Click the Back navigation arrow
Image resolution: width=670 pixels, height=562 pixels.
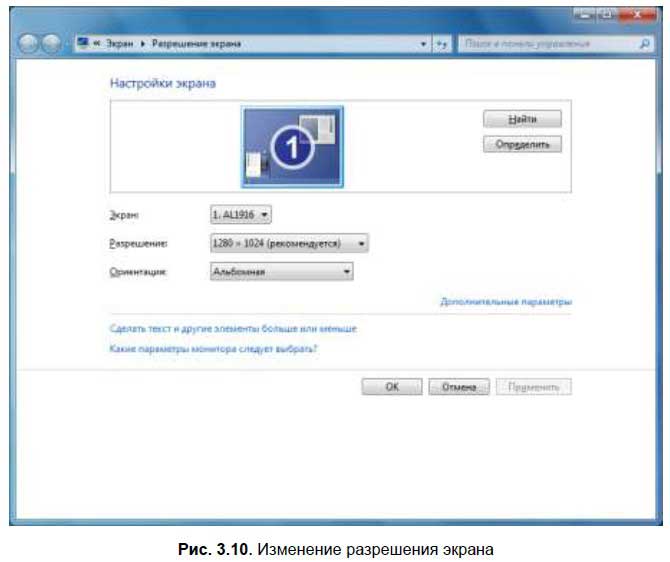coord(29,44)
